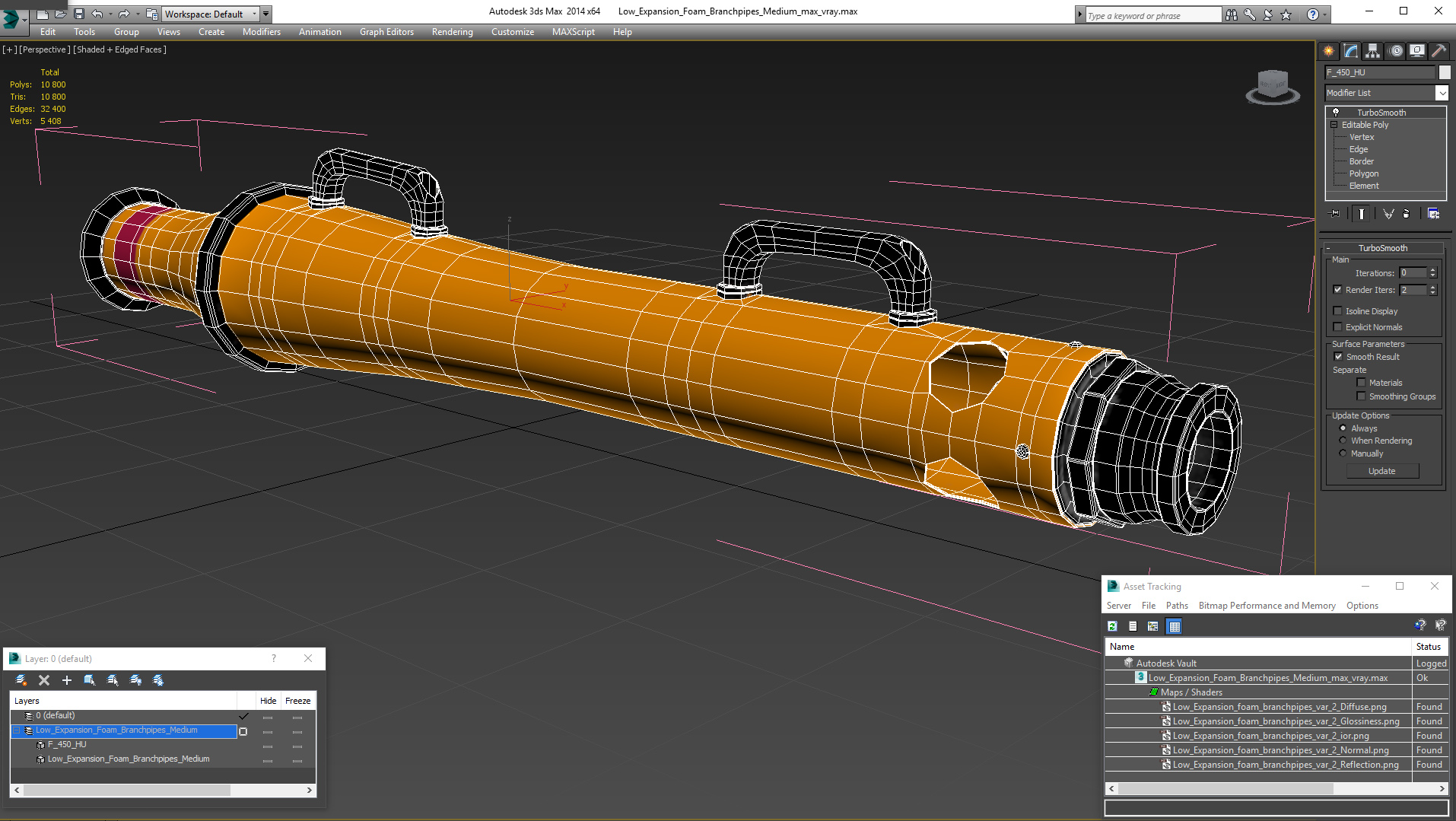Click Shaded + Edged Faces viewport label

[119, 49]
